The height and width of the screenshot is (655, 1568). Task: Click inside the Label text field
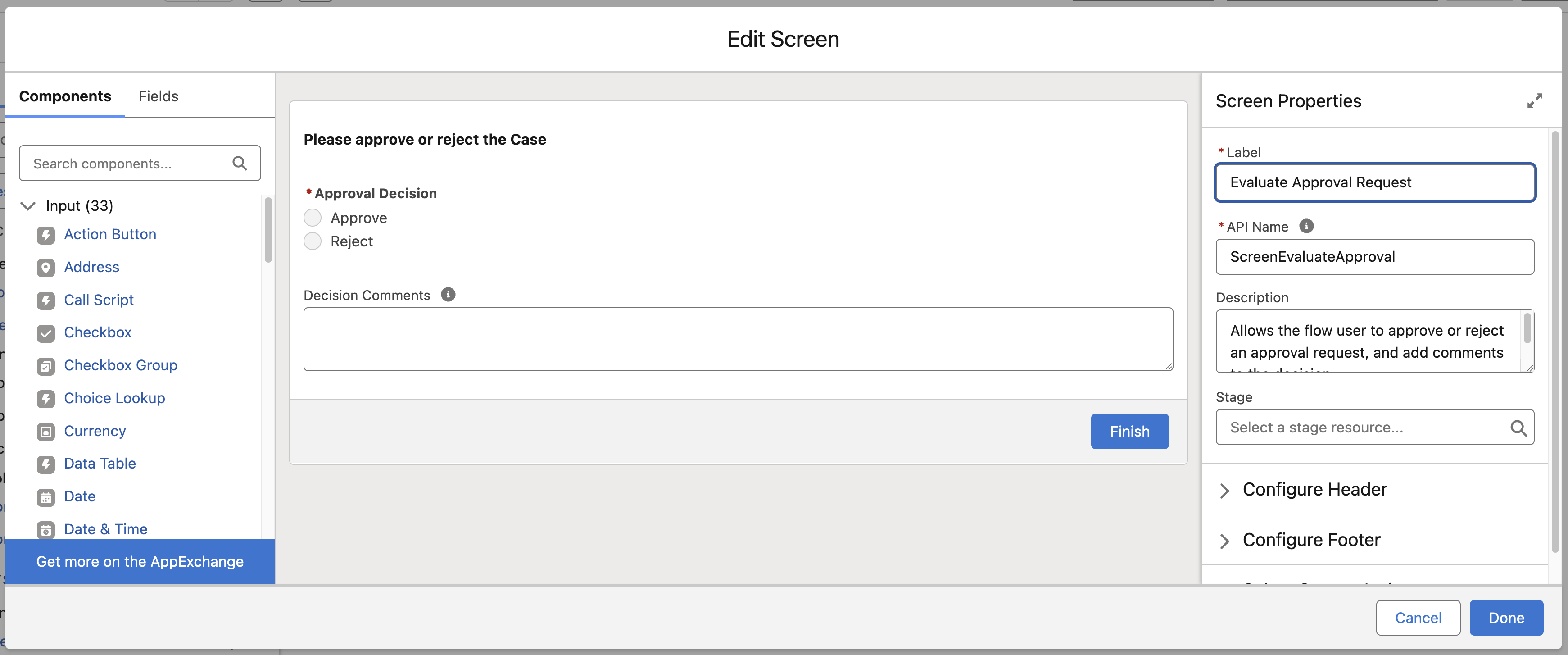1374,182
